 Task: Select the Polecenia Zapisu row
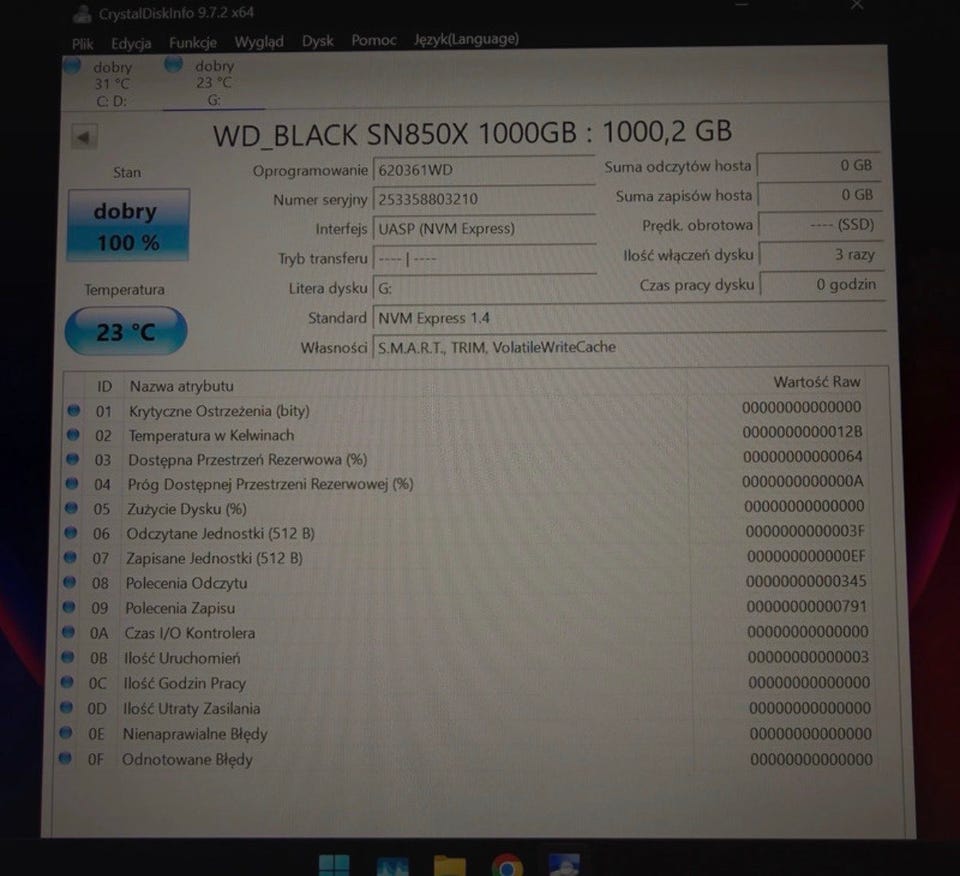point(468,607)
